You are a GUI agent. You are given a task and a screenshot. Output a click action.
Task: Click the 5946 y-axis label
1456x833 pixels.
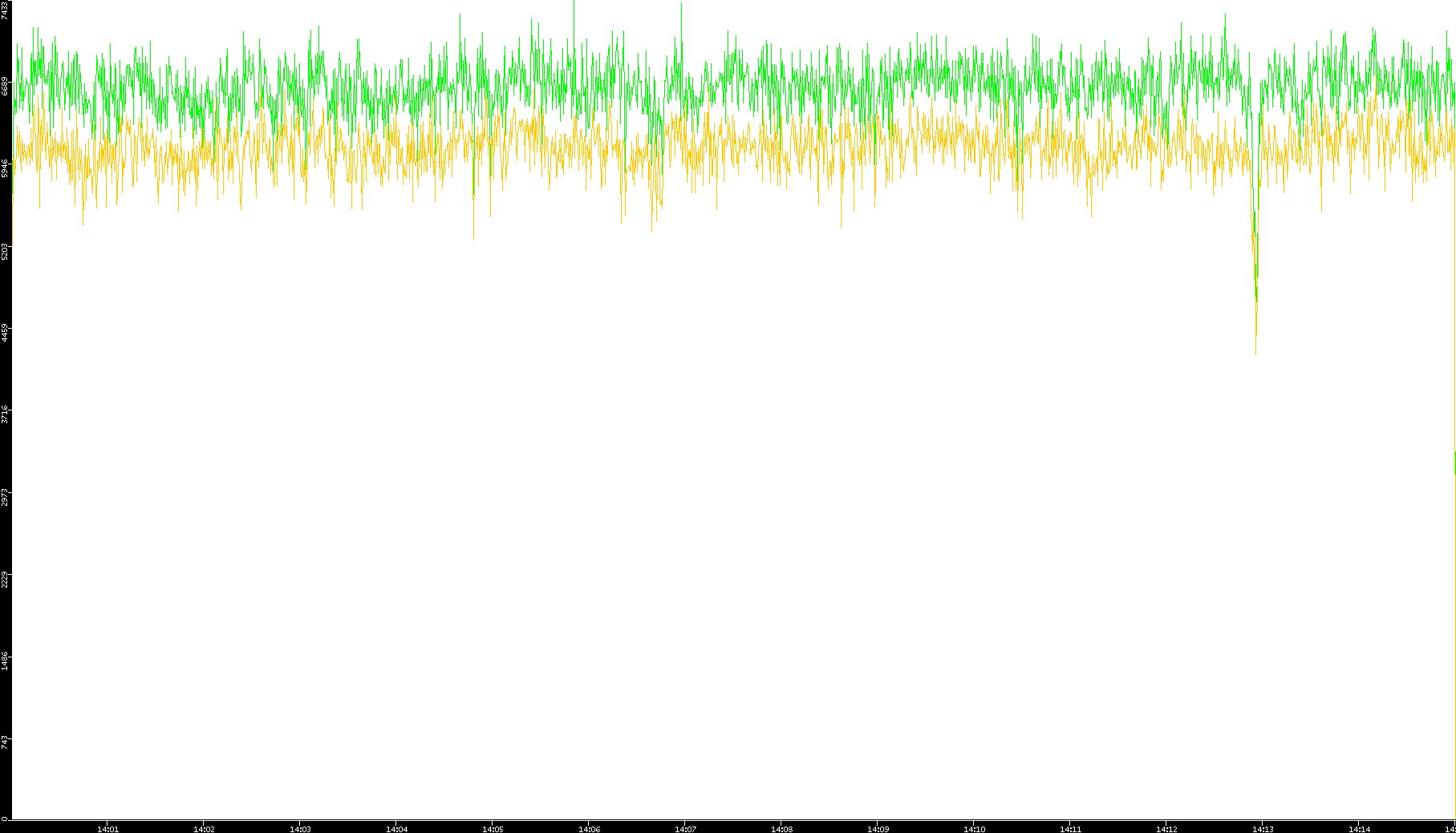coord(5,168)
